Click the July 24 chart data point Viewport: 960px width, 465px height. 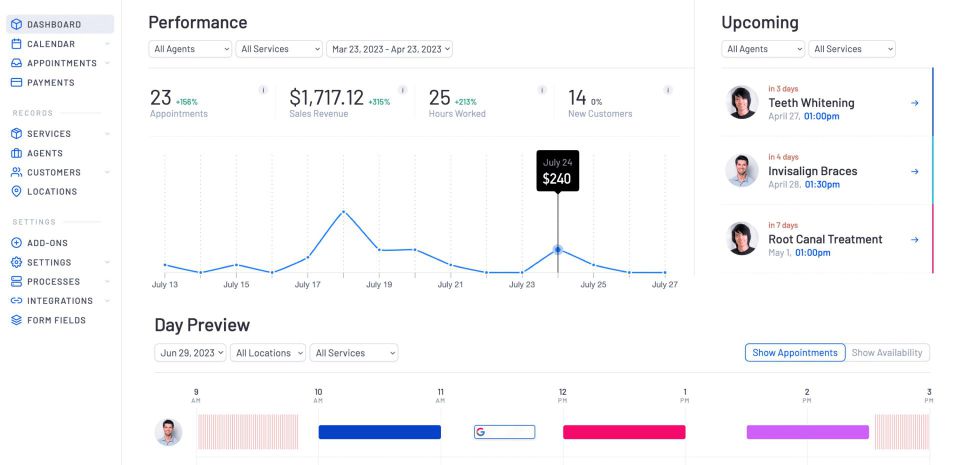point(558,249)
